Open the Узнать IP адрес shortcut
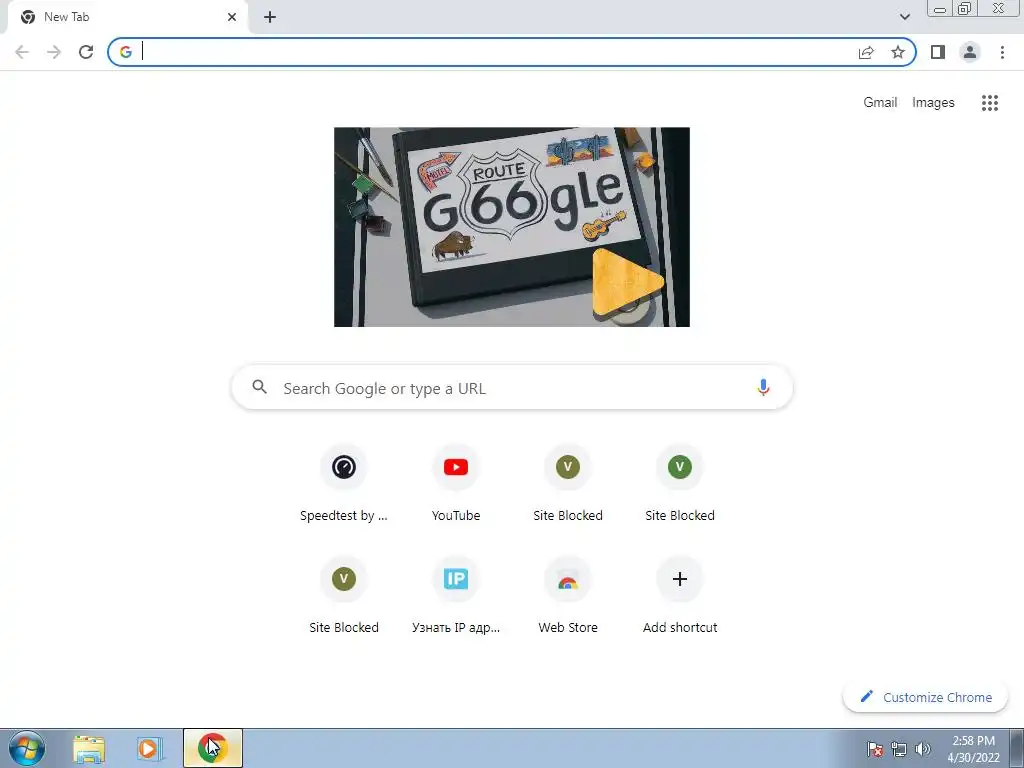This screenshot has width=1024, height=768. point(456,596)
